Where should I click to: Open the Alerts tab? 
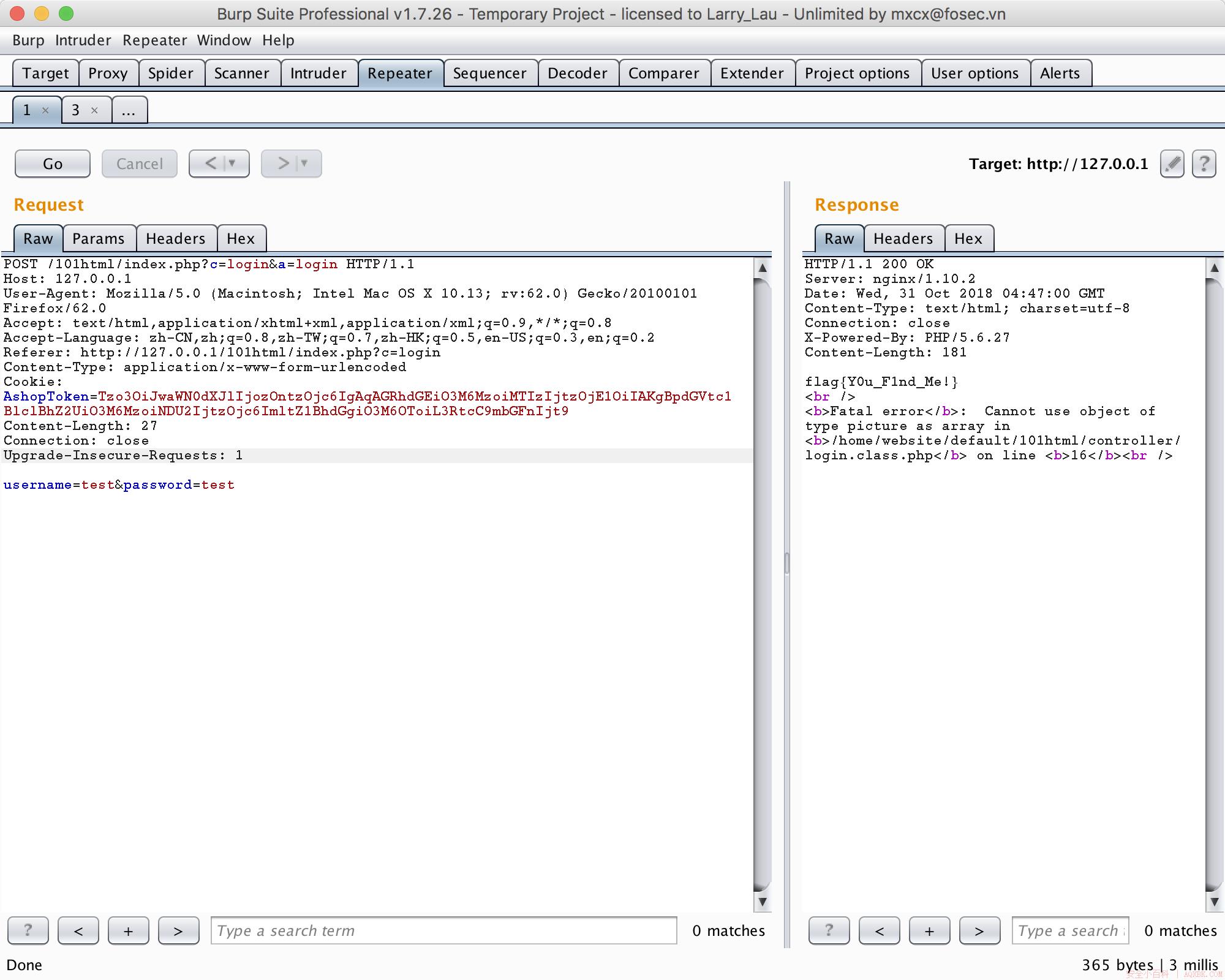pos(1060,73)
